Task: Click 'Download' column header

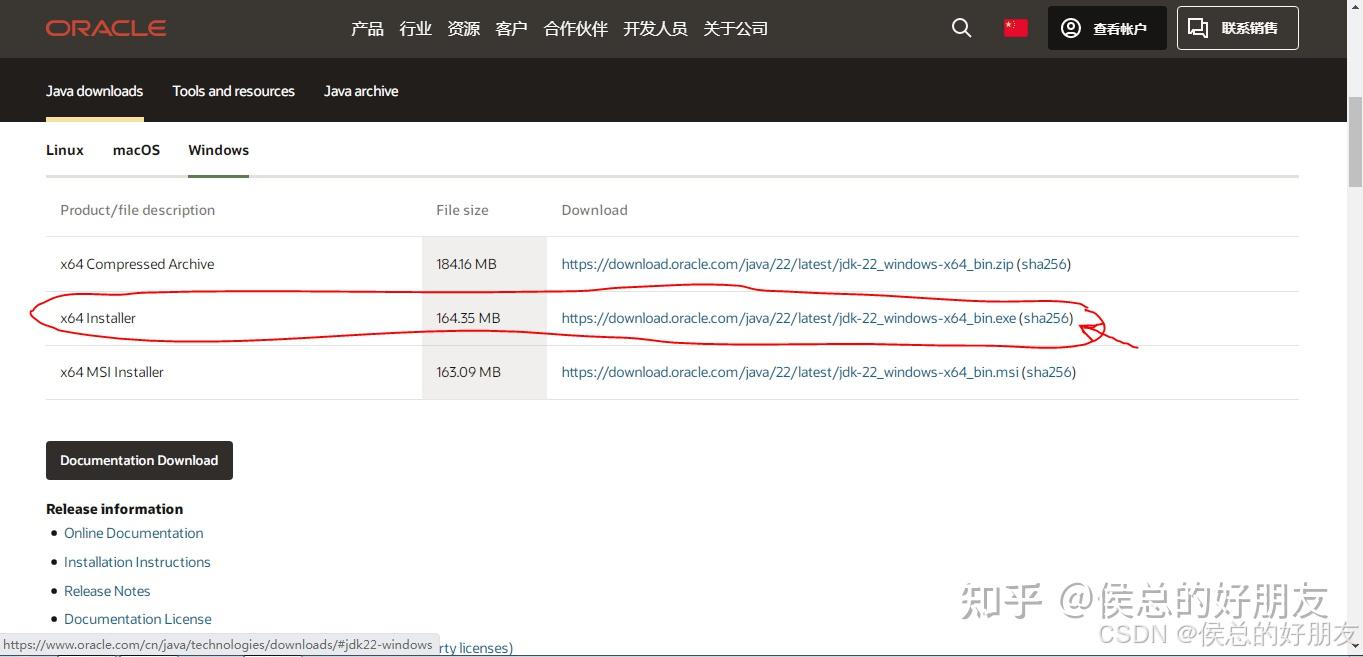Action: pos(594,210)
